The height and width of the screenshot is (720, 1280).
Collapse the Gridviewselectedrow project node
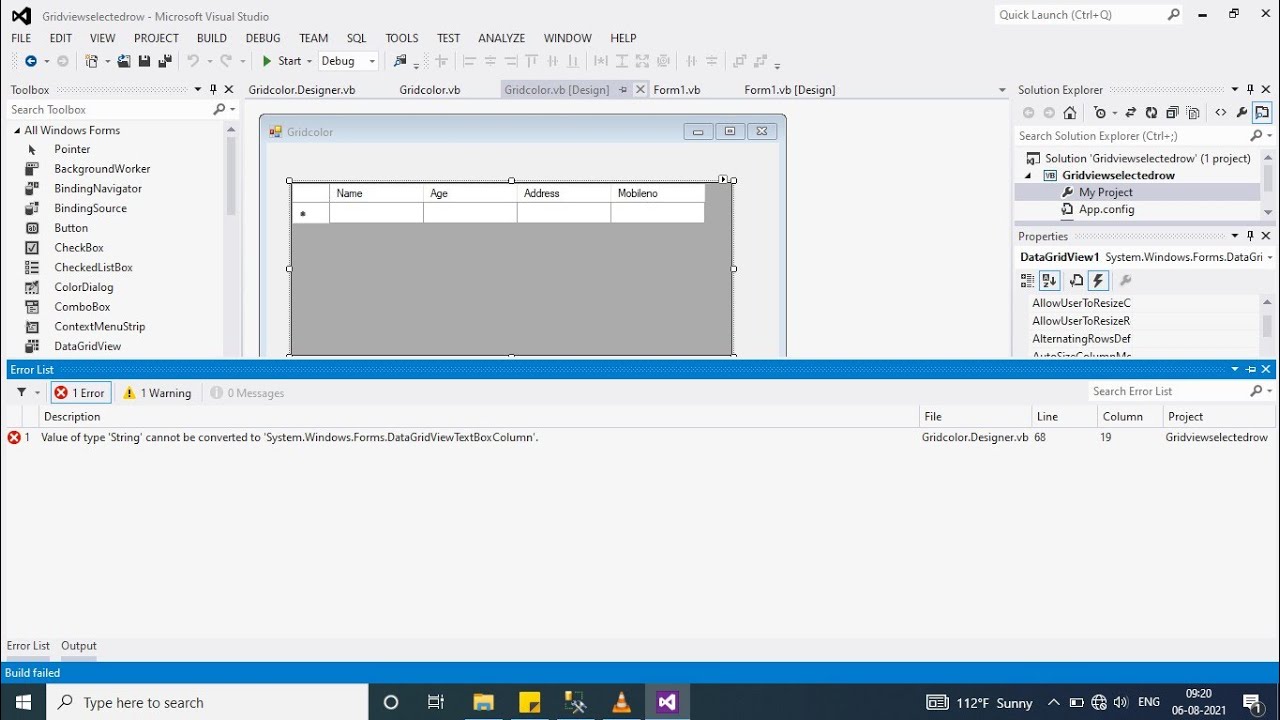coord(1028,175)
